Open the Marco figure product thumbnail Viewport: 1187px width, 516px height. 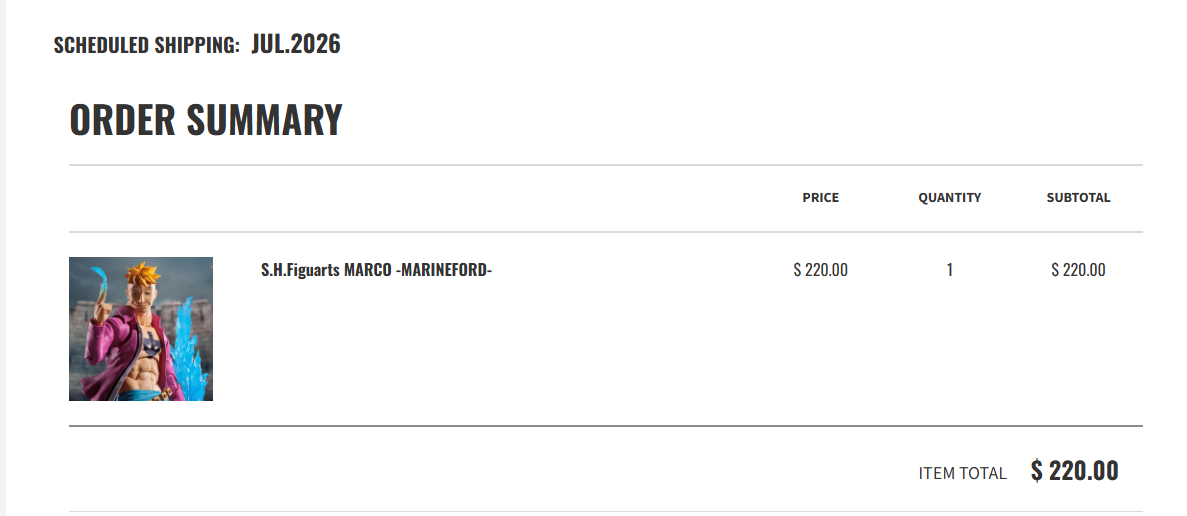click(140, 329)
